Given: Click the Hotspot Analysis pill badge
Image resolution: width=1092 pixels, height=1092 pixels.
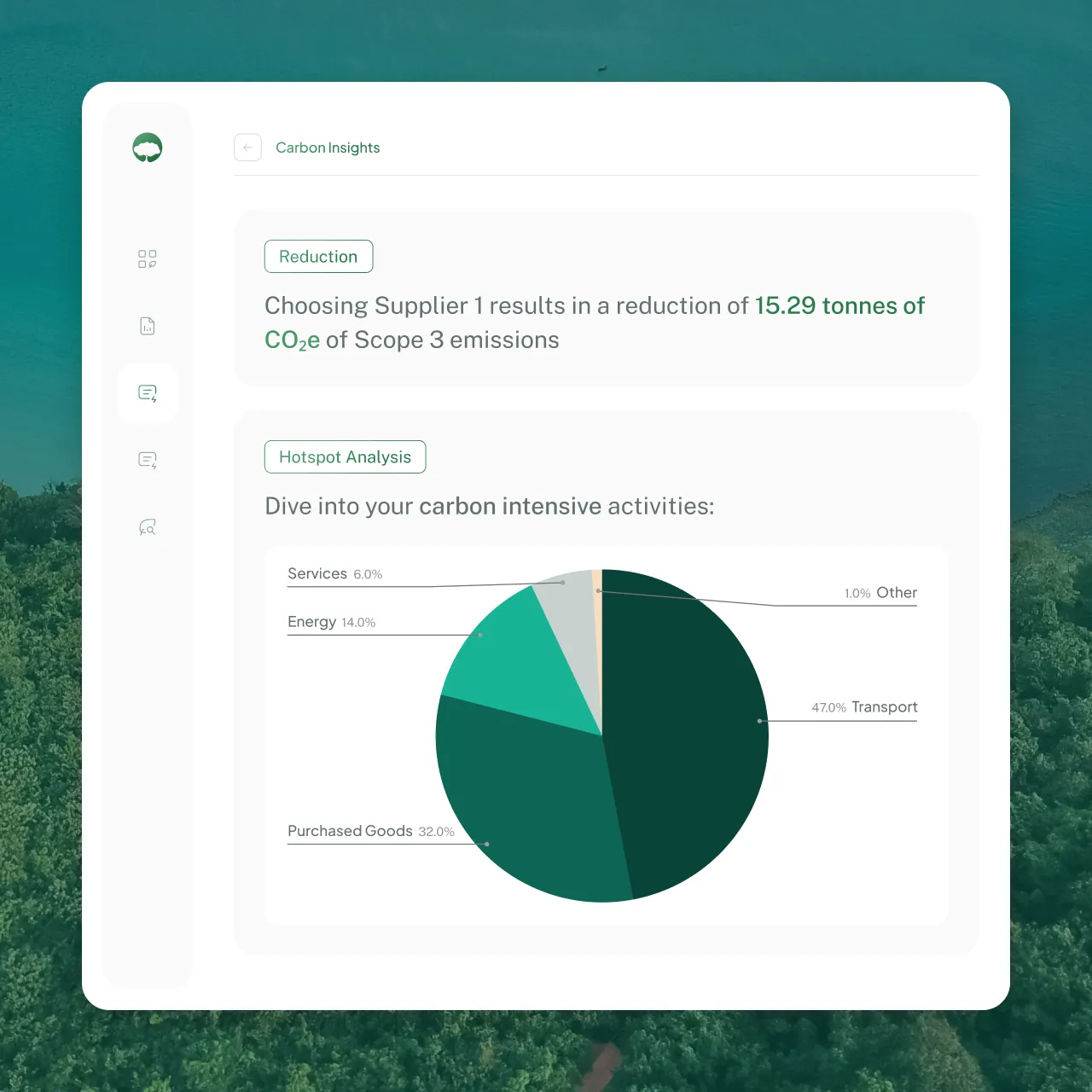Looking at the screenshot, I should coord(345,456).
